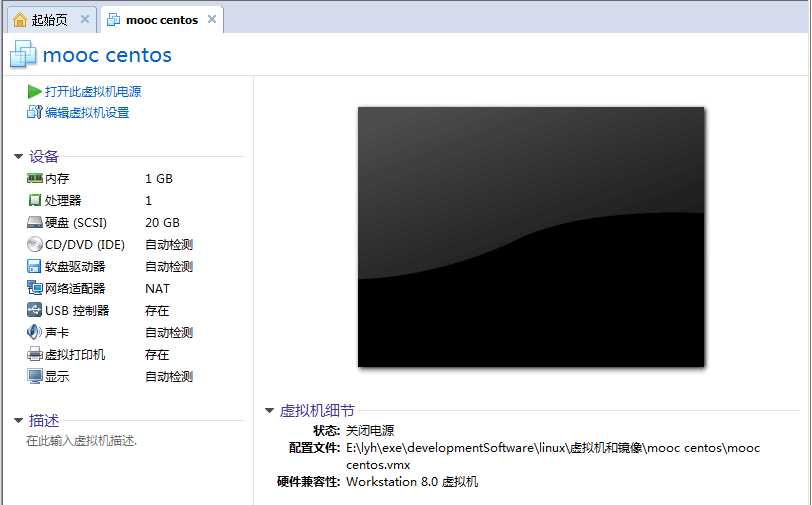Collapse the 虚拟机细节 details section
This screenshot has height=505, width=812.
pos(269,410)
